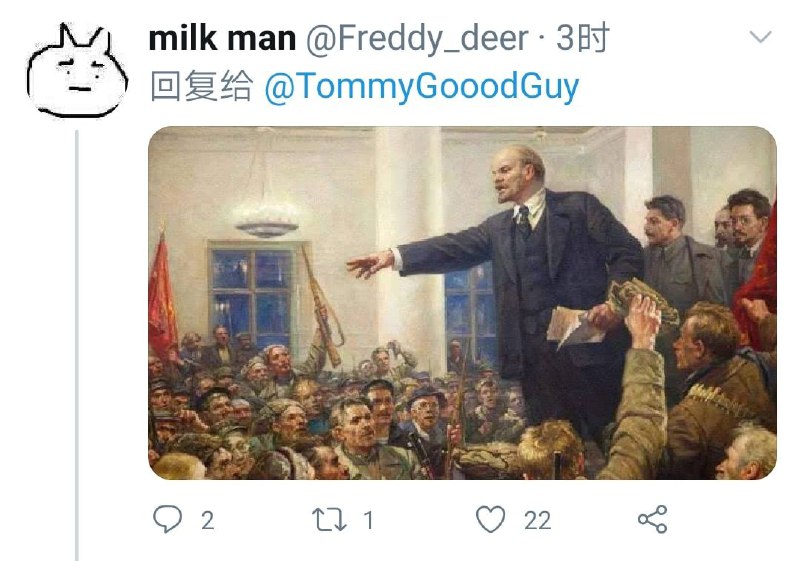View the reply count of 2

[x=207, y=521]
